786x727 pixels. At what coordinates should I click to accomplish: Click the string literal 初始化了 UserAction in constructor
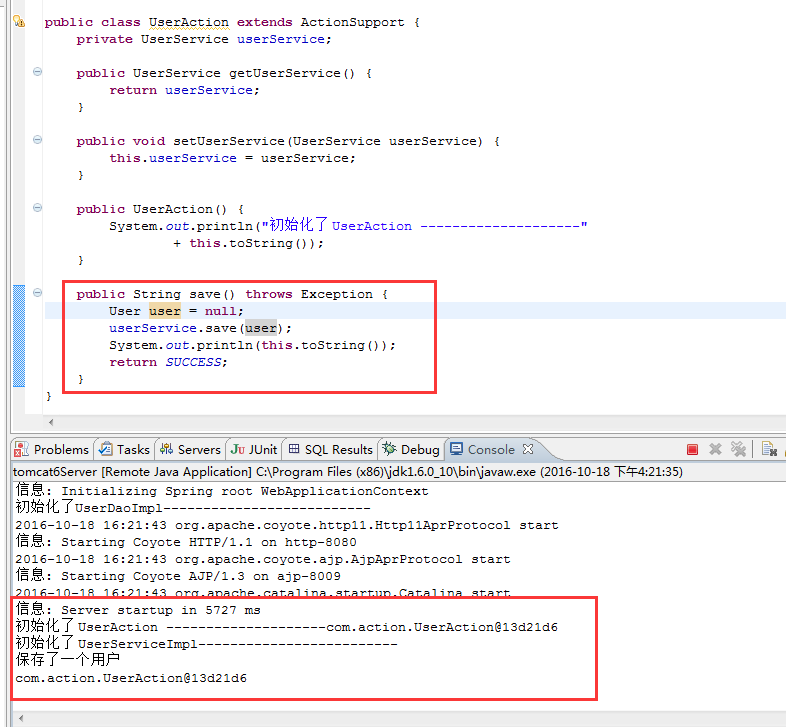(x=424, y=226)
